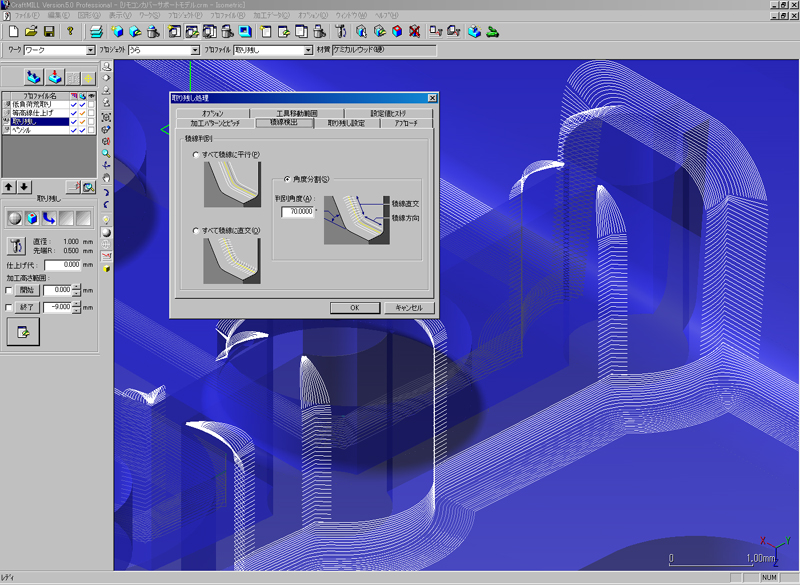Open the ワーク dropdown list
Viewport: 800px width, 585px height.
pyautogui.click(x=91, y=50)
